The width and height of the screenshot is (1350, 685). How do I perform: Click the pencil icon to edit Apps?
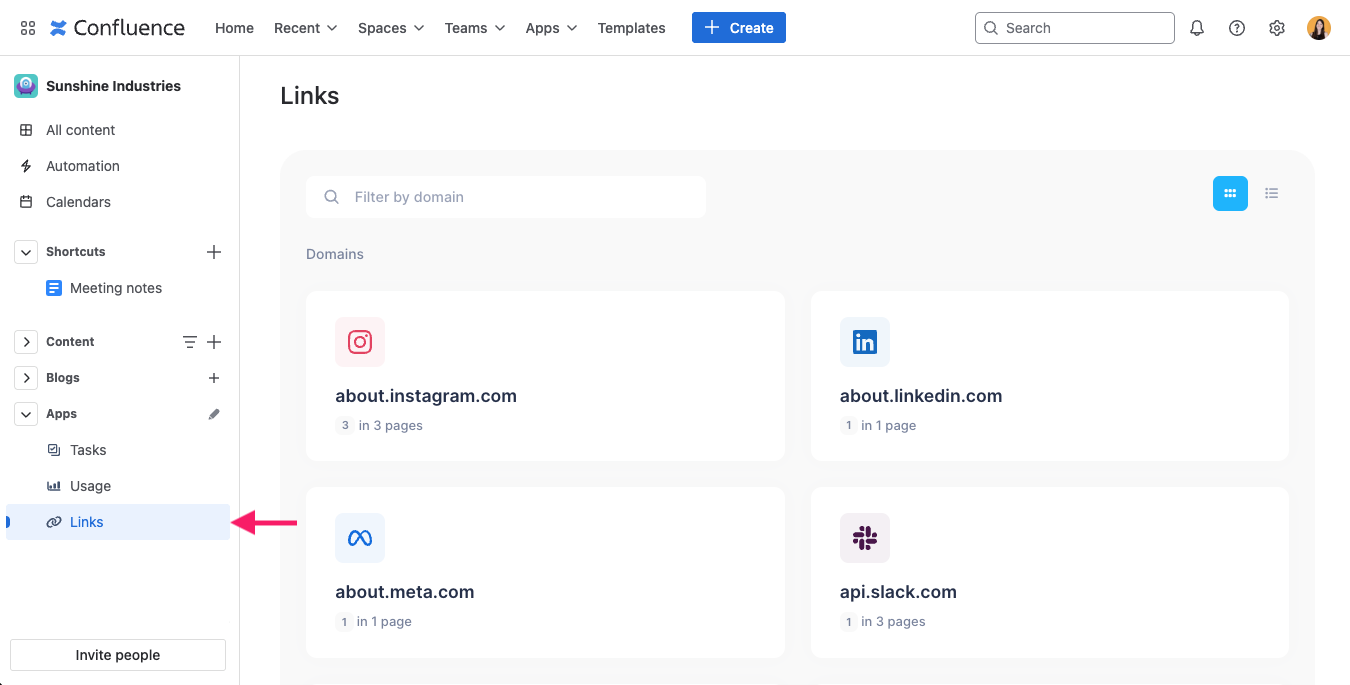(x=213, y=413)
